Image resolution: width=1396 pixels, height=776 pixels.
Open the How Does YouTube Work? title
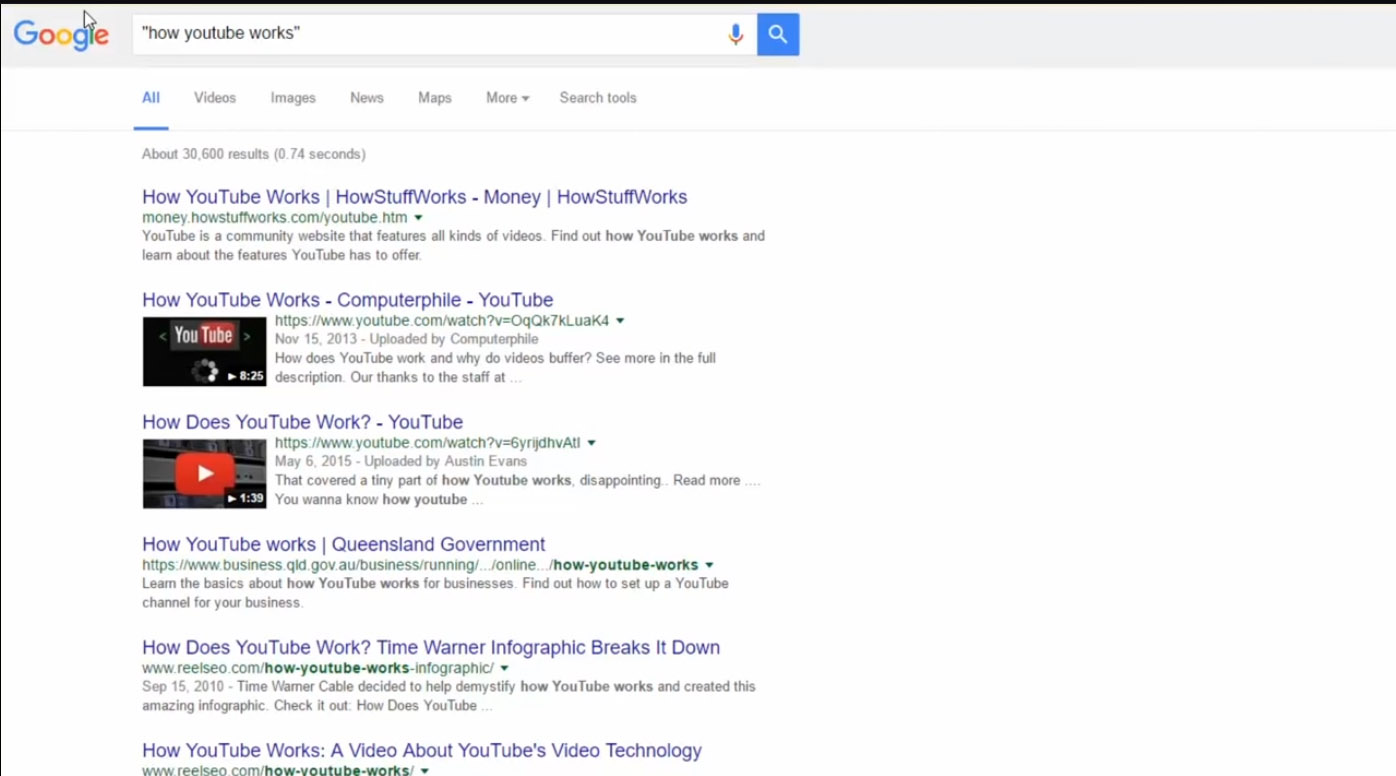tap(302, 422)
